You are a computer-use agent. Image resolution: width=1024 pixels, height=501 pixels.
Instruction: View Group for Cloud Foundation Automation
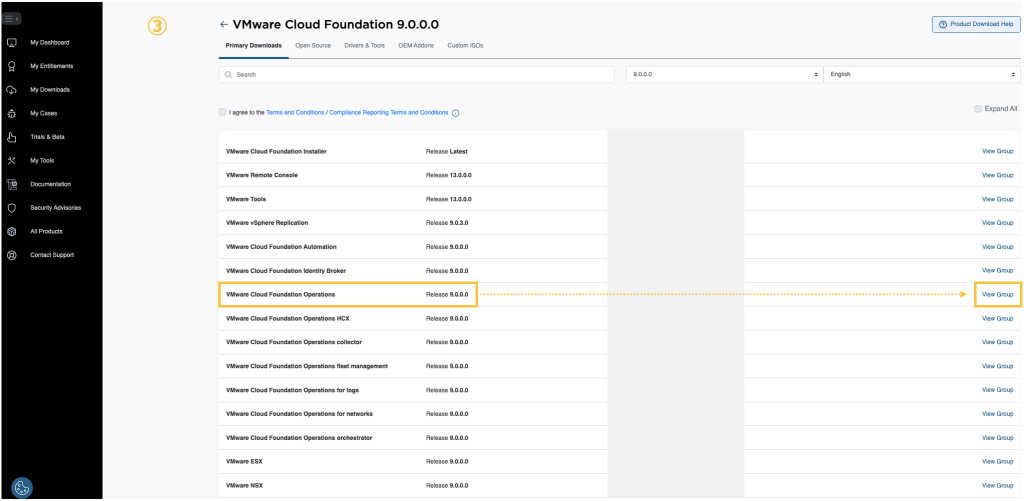tap(997, 247)
